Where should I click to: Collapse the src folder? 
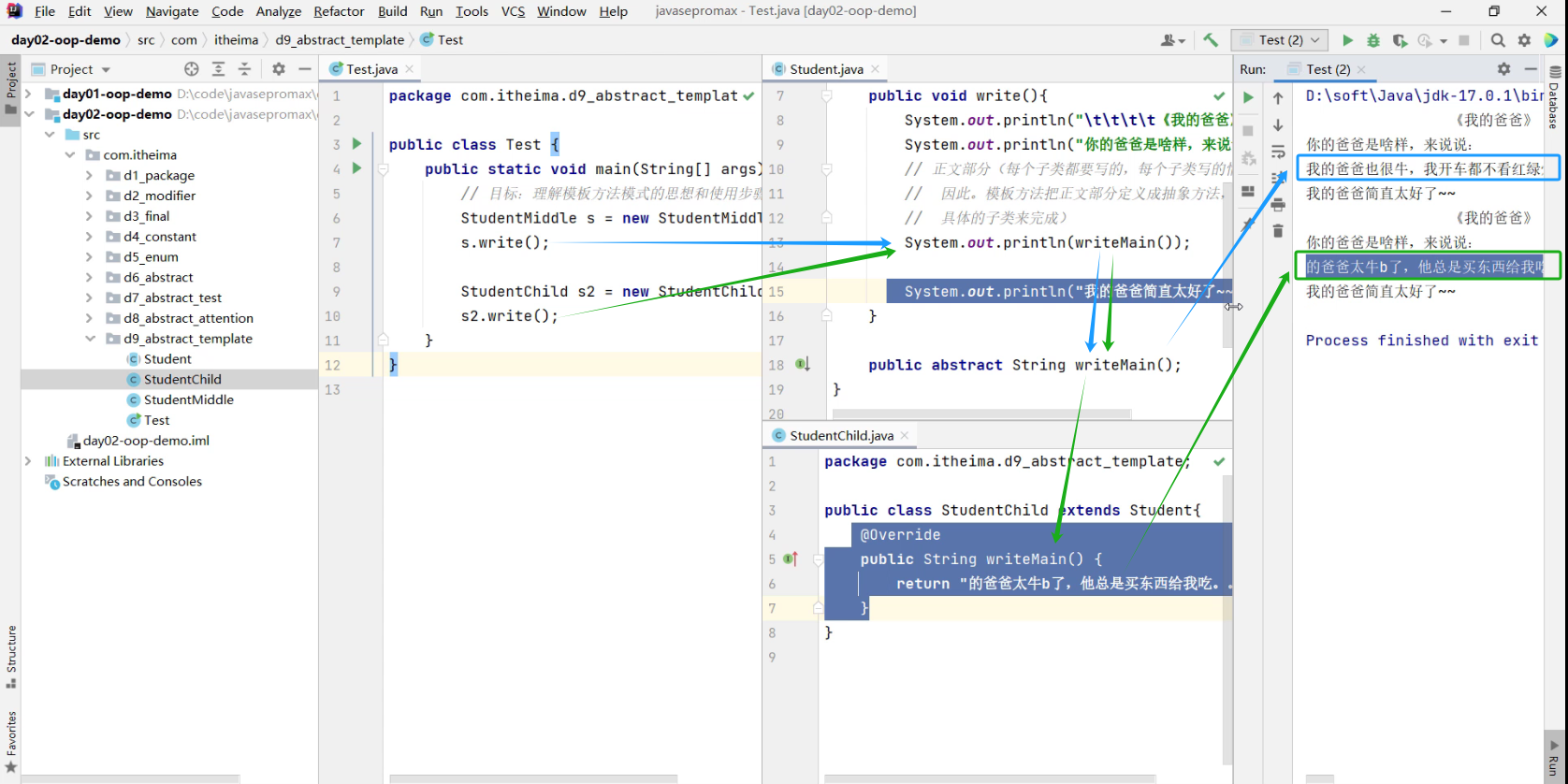50,135
